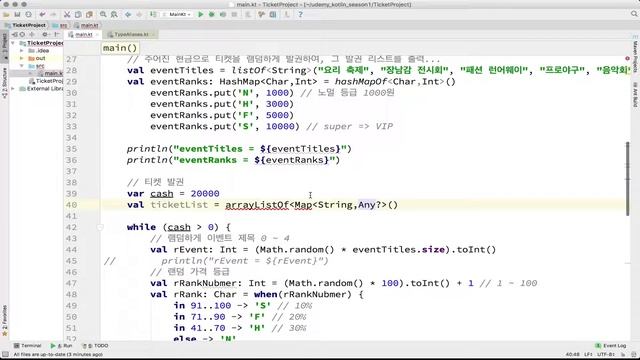Open Project Structure toolbar icon
This screenshot has width=640, height=360.
tap(273, 14)
